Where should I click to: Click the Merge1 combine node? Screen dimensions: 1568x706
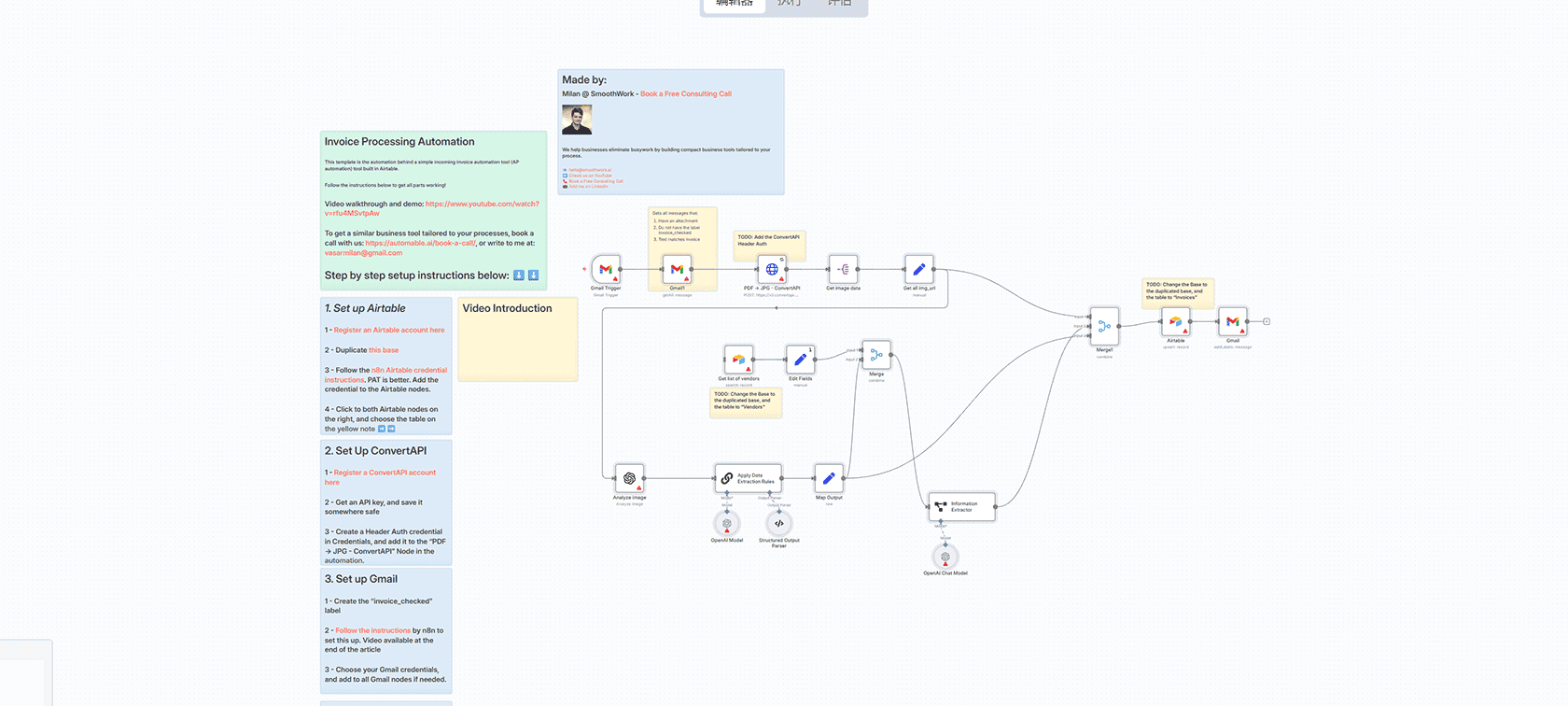tap(1104, 327)
